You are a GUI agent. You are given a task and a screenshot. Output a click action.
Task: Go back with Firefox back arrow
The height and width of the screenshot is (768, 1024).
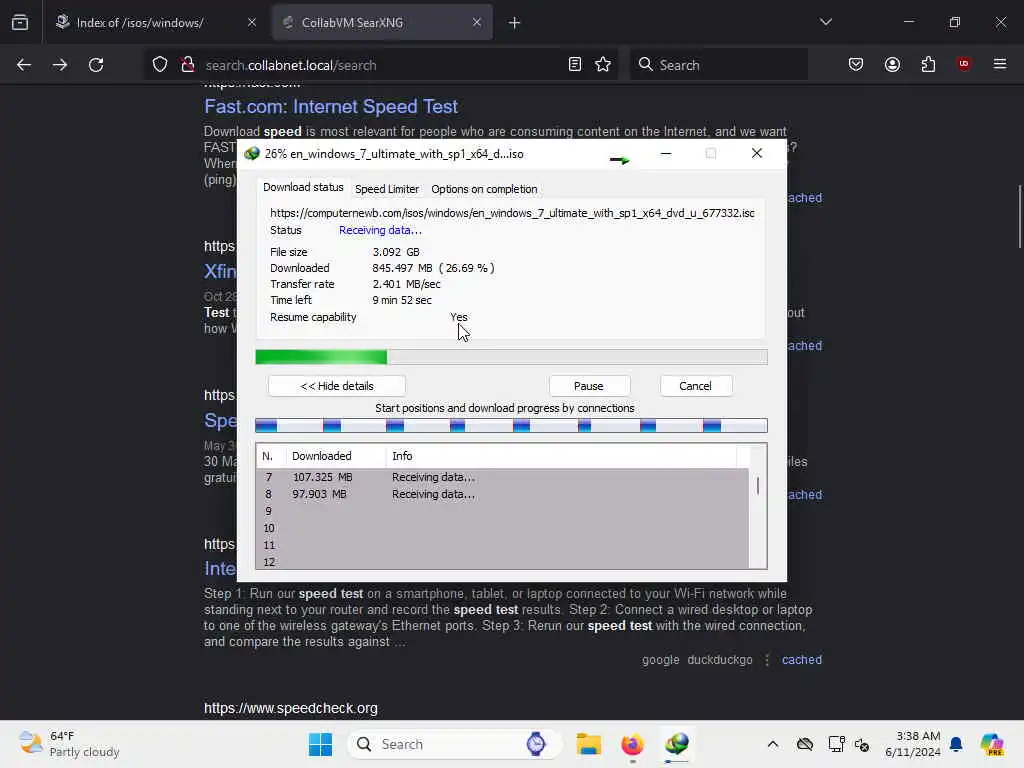click(24, 65)
